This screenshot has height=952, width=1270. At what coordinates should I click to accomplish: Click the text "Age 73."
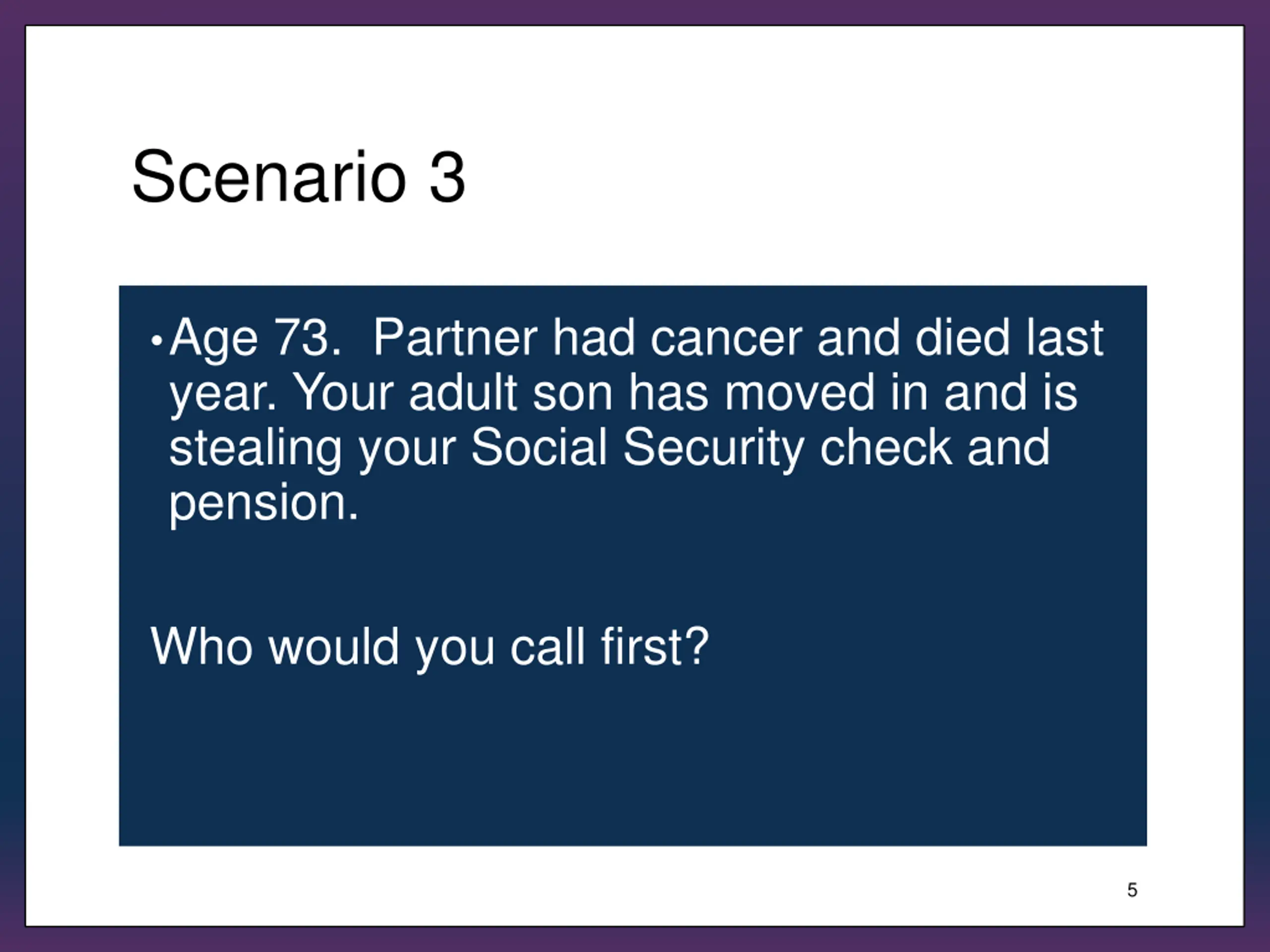tap(255, 338)
